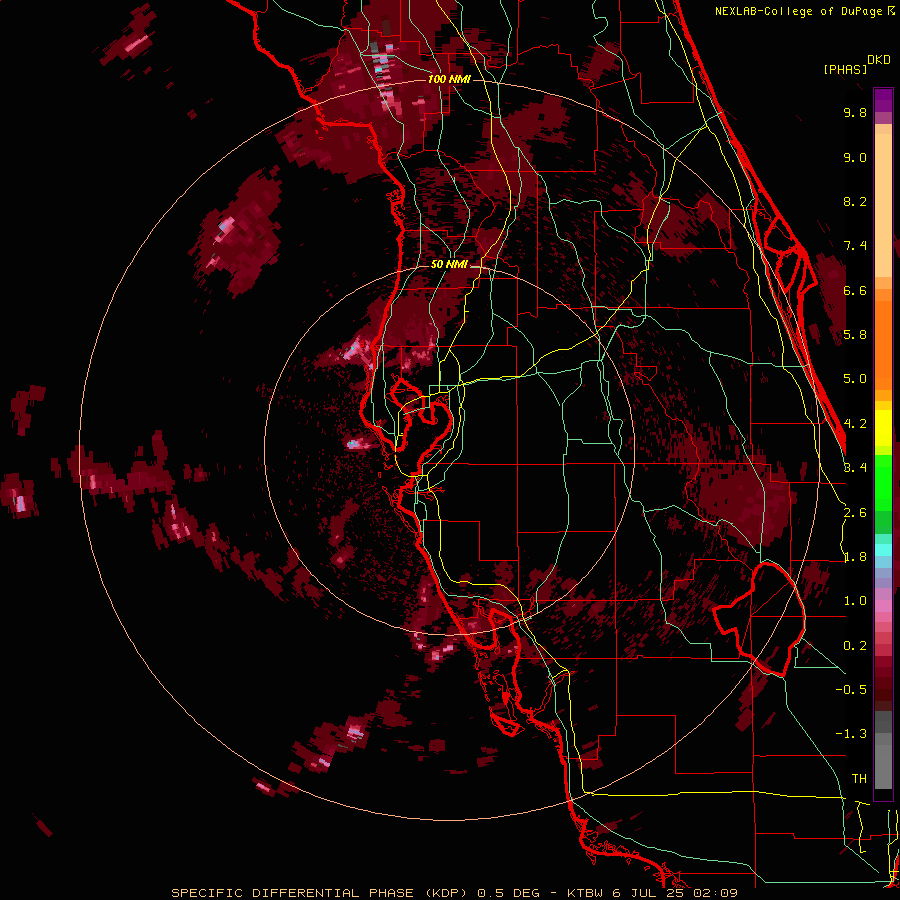Click the 50 NMI range ring label
Image resolution: width=900 pixels, height=900 pixels.
[x=449, y=265]
